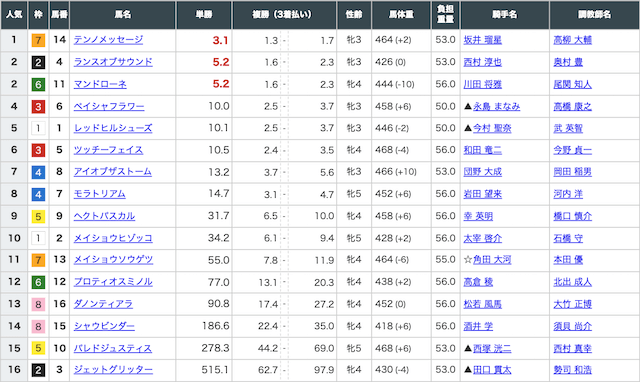Open horse link ランスオブサウンド
This screenshot has height=382, width=640.
tap(113, 62)
